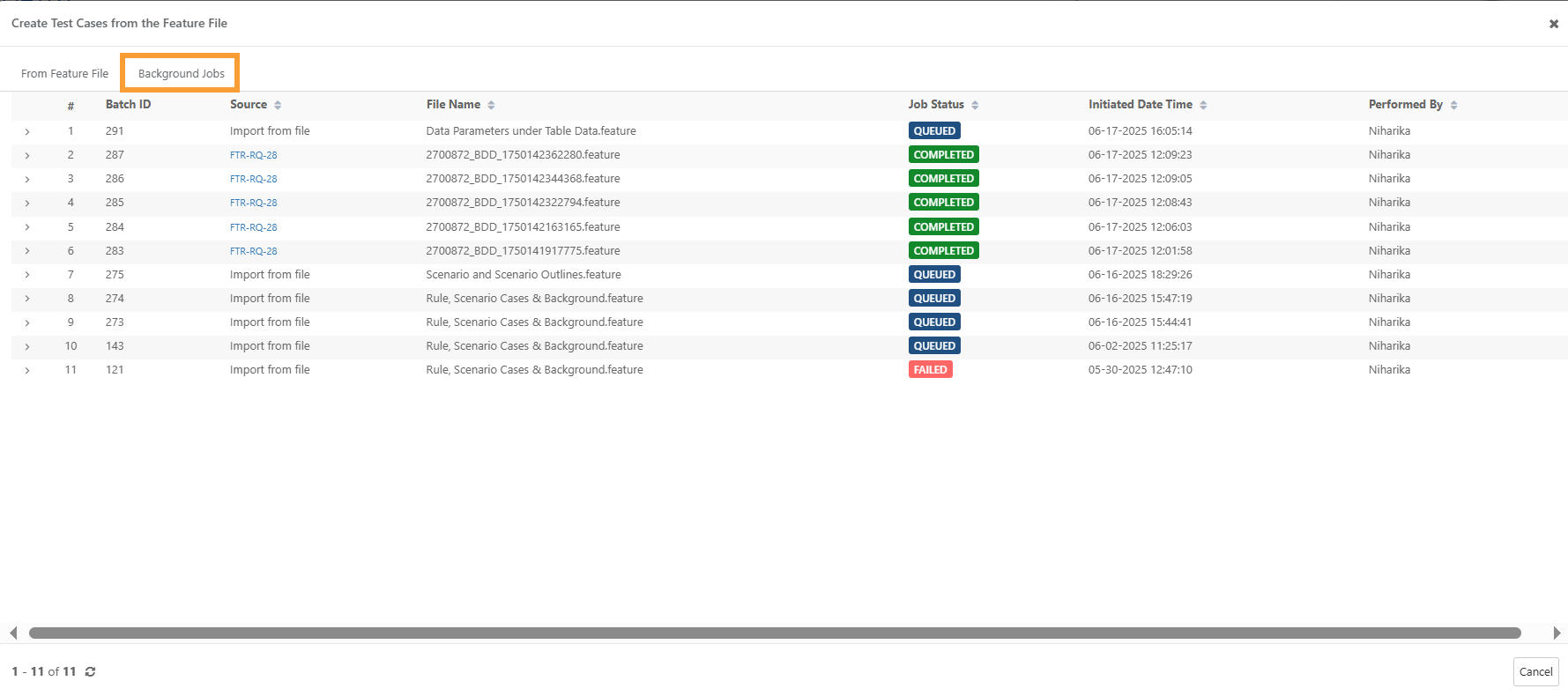Screen dimensions: 1568x696
Task: Expand row for batch ID 286
Action: tap(27, 179)
